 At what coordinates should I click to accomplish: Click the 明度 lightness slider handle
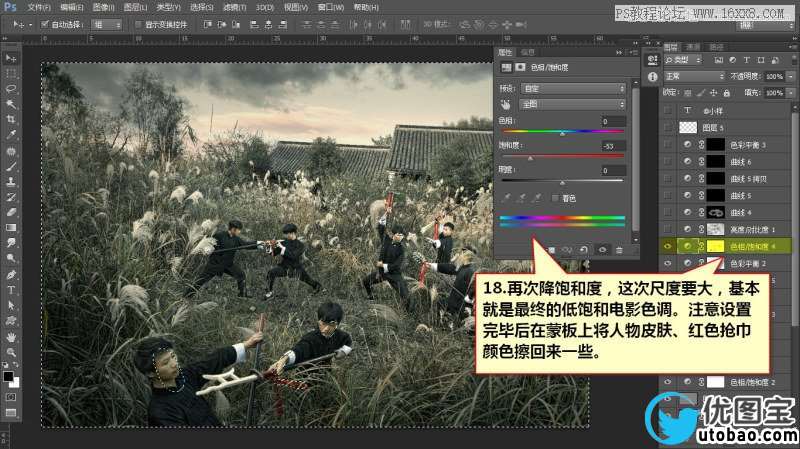(x=562, y=183)
